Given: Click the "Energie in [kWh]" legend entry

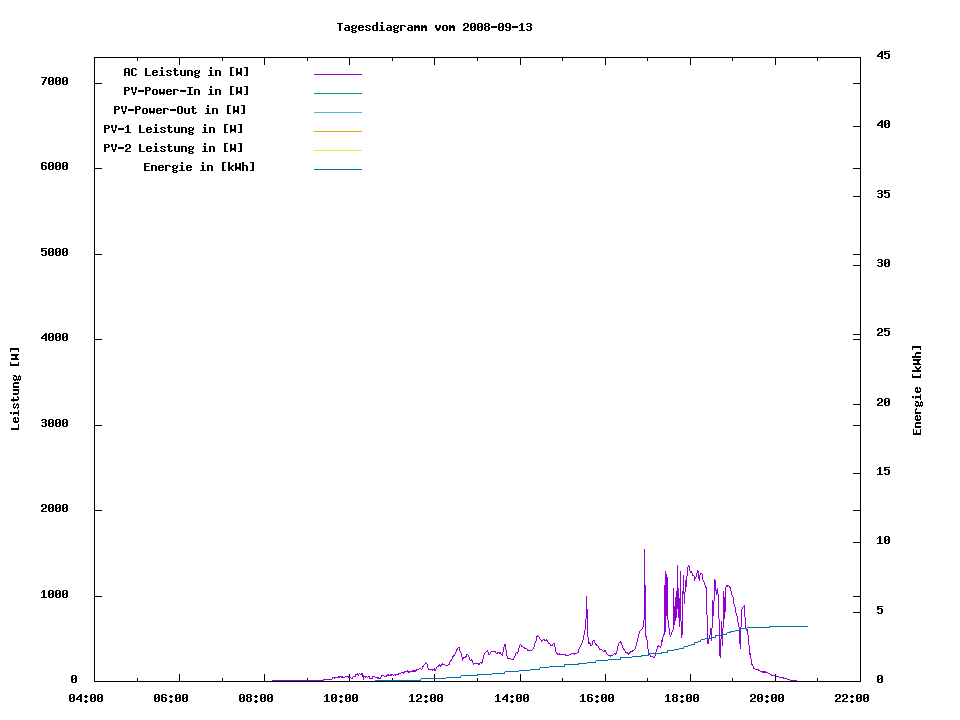Looking at the screenshot, I should click(x=199, y=167).
